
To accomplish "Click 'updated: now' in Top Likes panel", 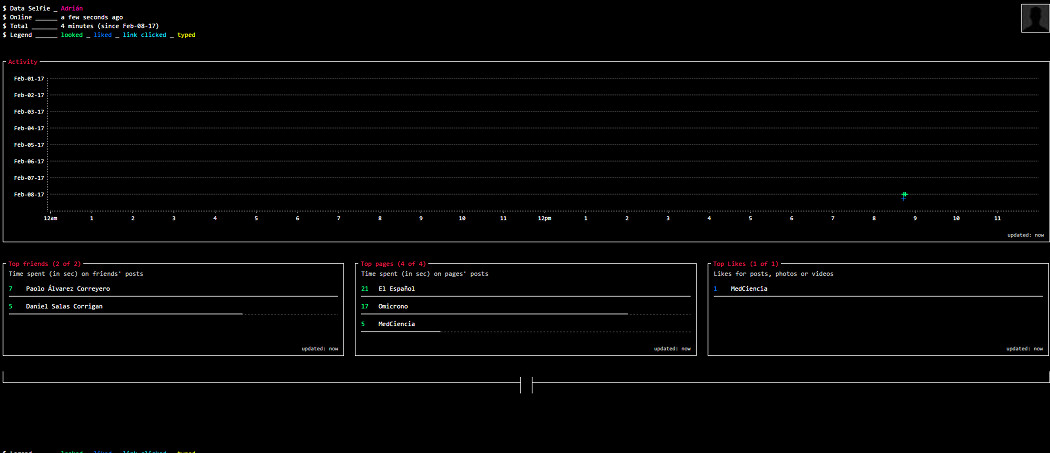I will pyautogui.click(x=1025, y=348).
